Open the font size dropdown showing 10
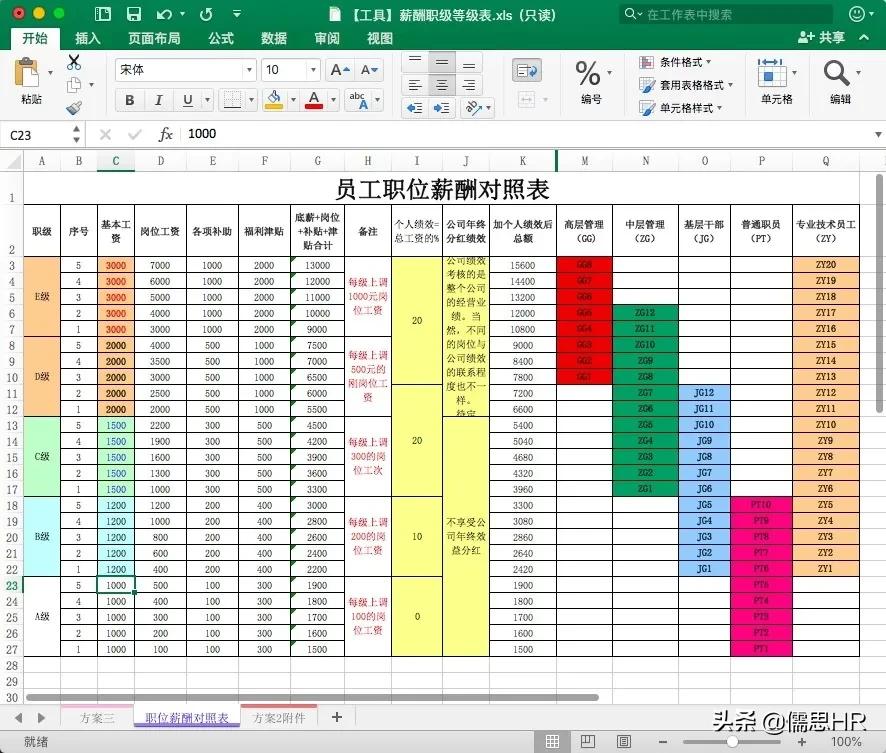 tap(287, 69)
